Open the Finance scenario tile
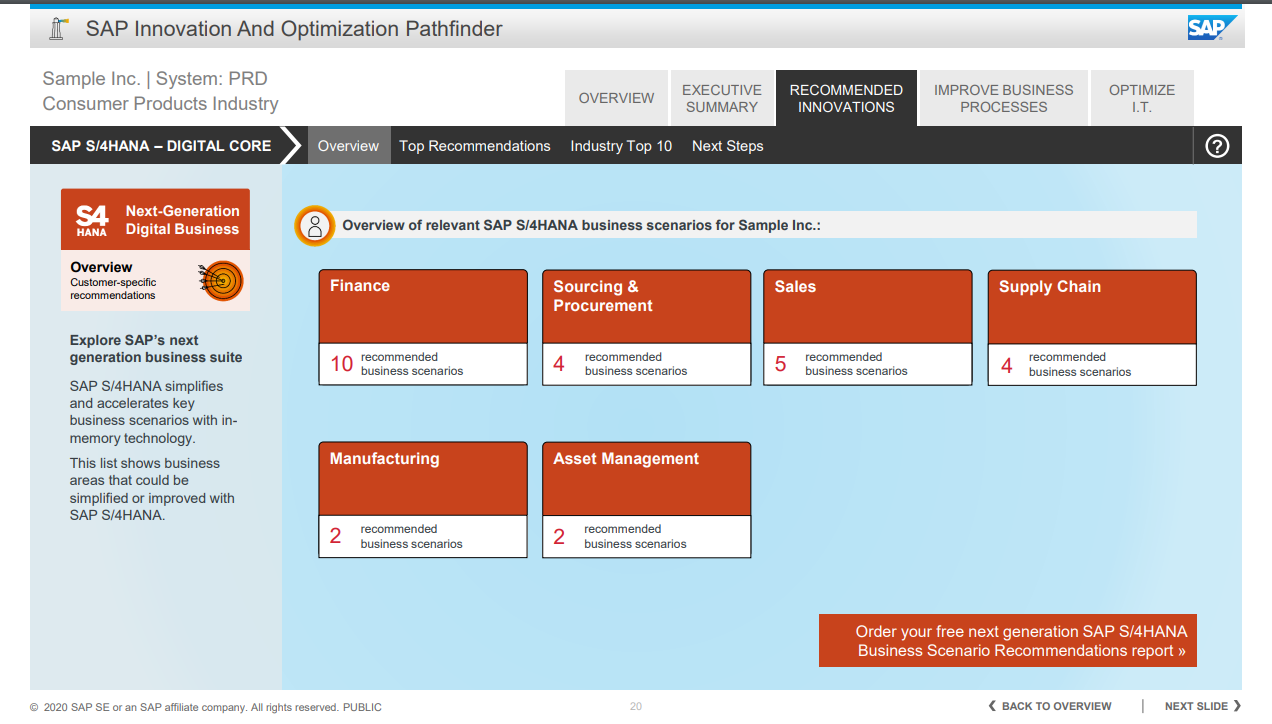Image resolution: width=1272 pixels, height=724 pixels. pyautogui.click(x=423, y=327)
